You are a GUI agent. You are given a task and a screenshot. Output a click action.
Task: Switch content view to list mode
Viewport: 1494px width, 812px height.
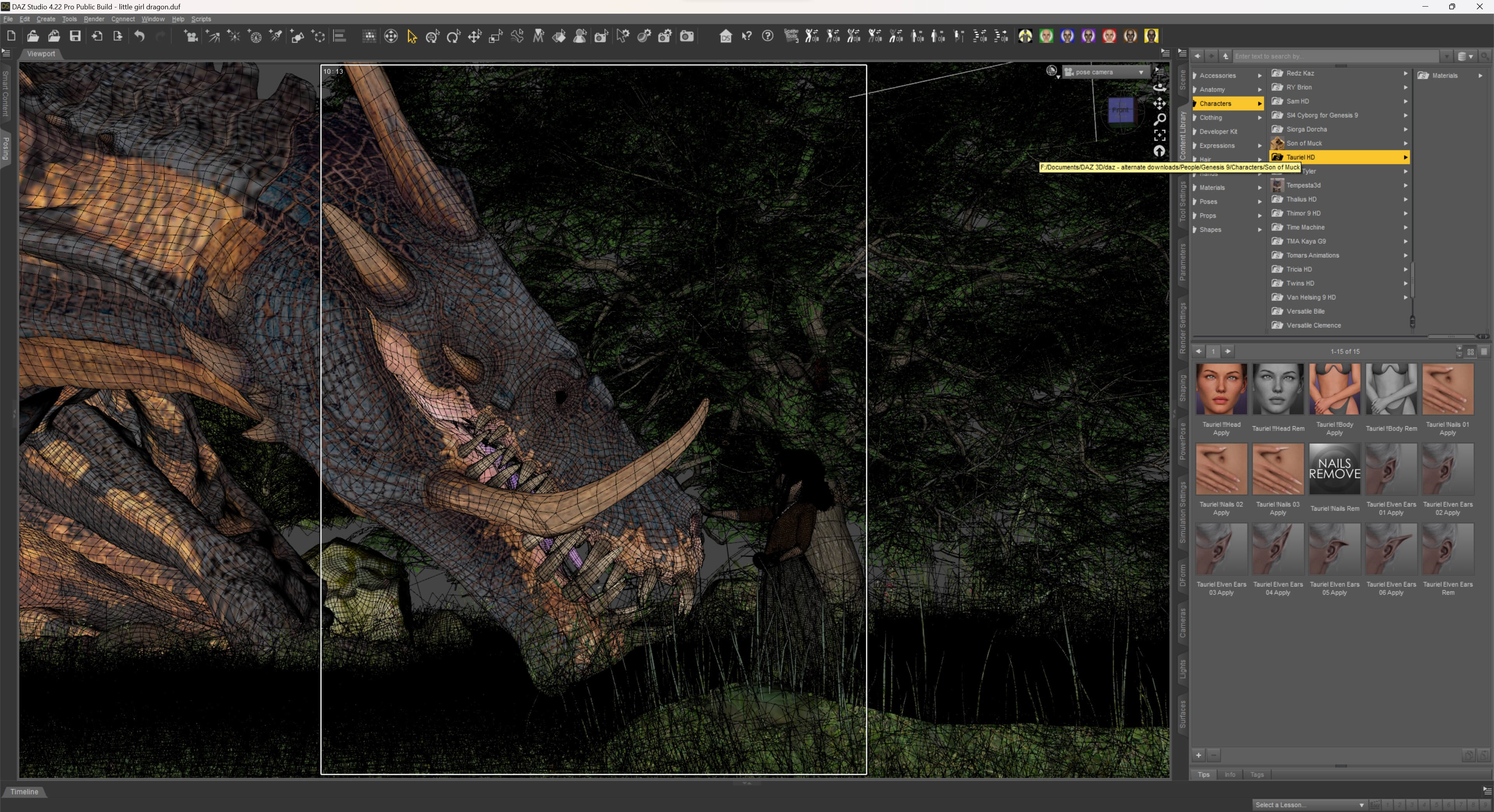pyautogui.click(x=1484, y=352)
